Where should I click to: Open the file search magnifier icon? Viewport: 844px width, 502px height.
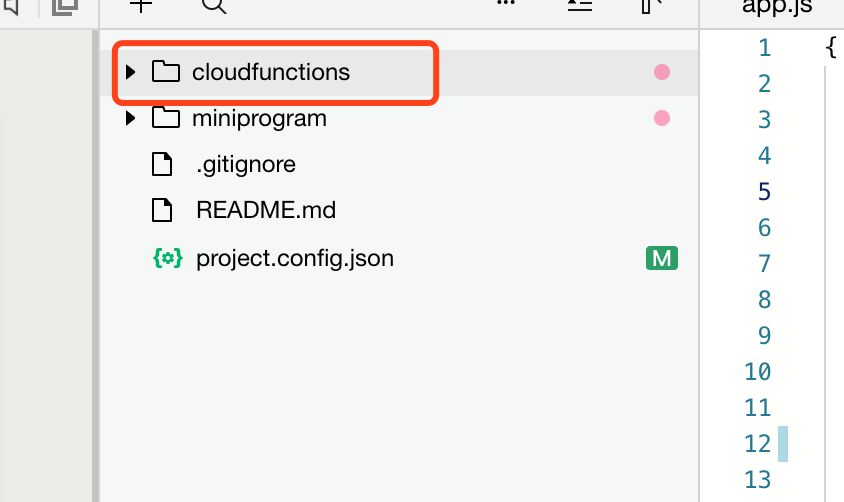point(214,6)
